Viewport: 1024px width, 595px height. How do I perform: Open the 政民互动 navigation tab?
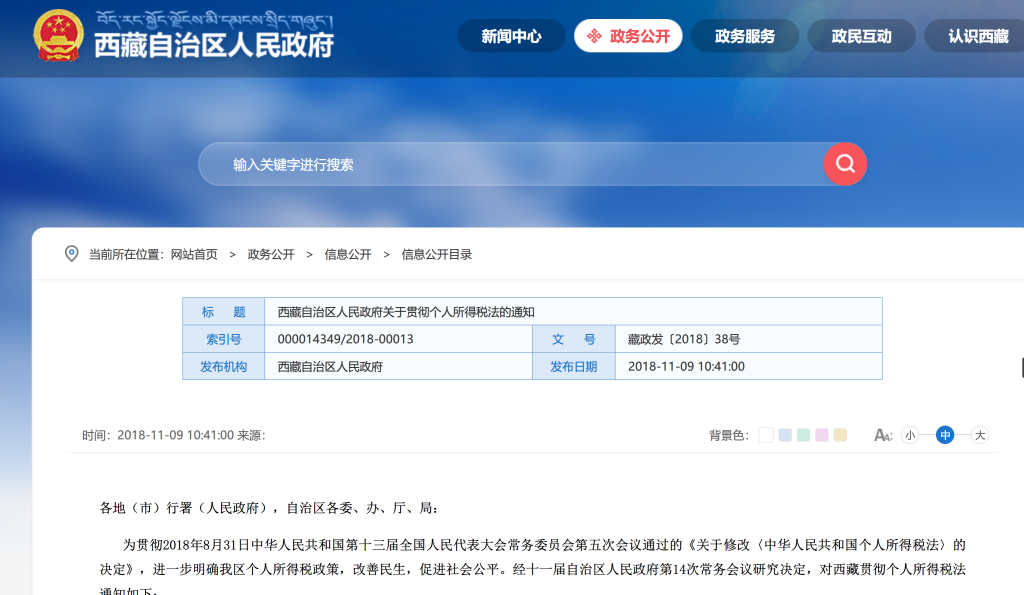[861, 36]
